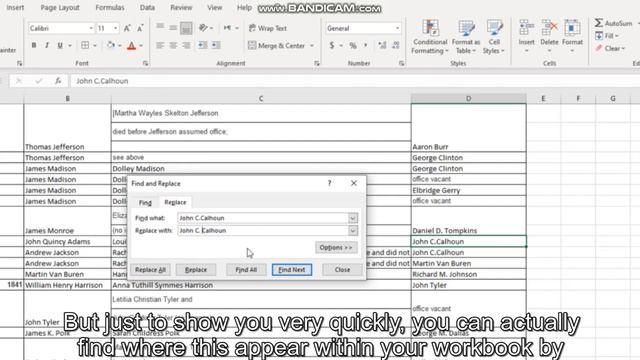The image size is (640, 360).
Task: Open the Clear dropdown
Action: click(610, 49)
